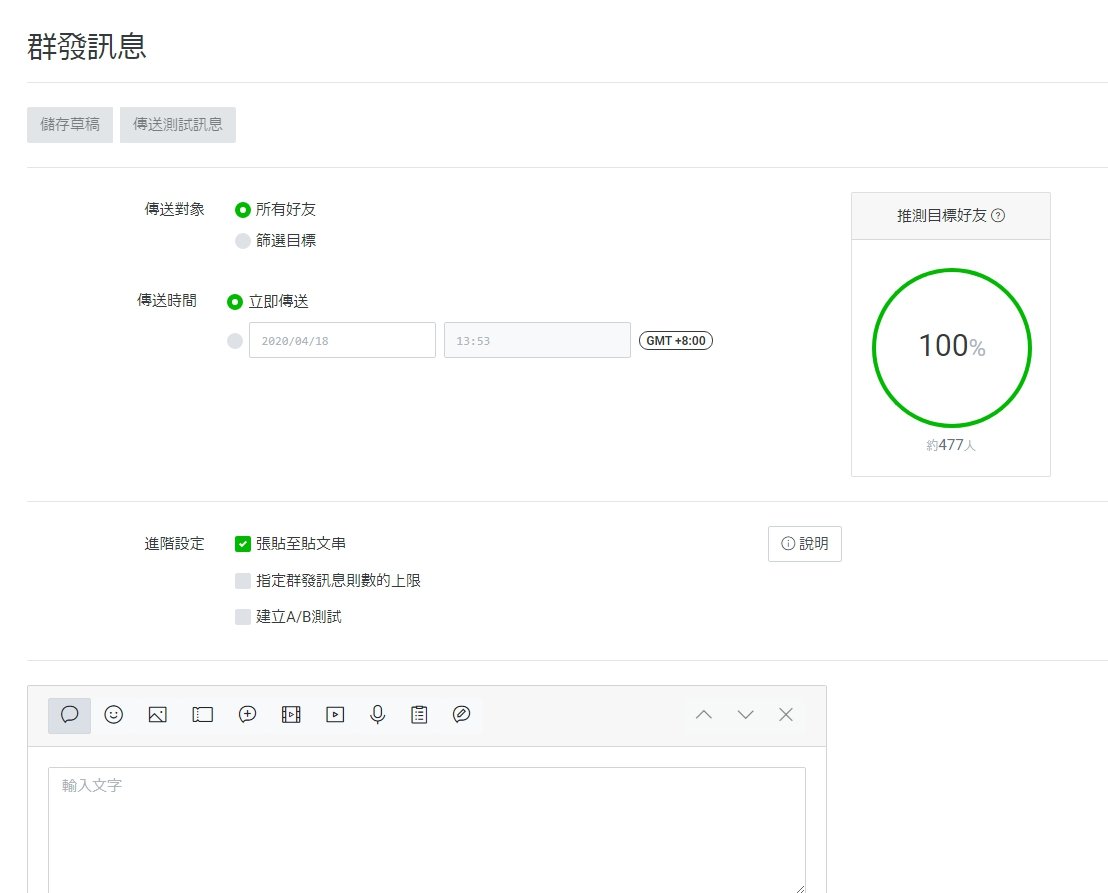Select the text message speech bubble icon
The width and height of the screenshot is (1108, 893).
pyautogui.click(x=70, y=715)
